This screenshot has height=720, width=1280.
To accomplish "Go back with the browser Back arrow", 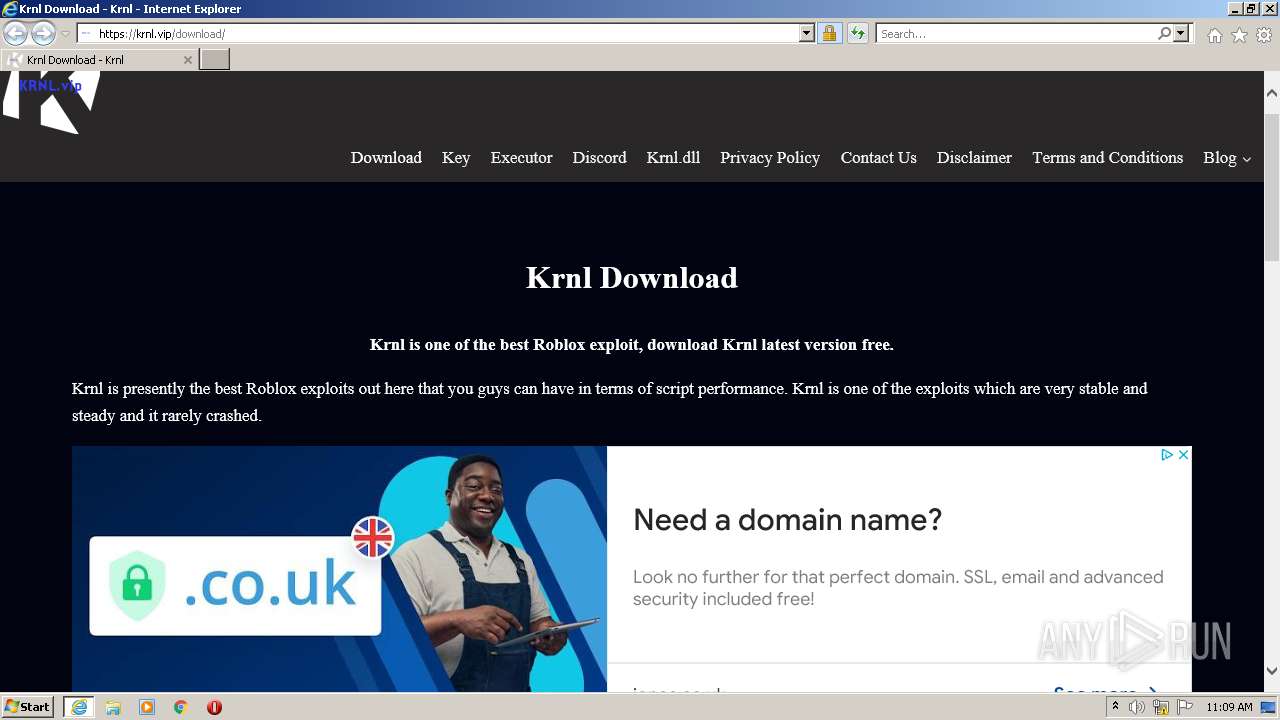I will [15, 33].
